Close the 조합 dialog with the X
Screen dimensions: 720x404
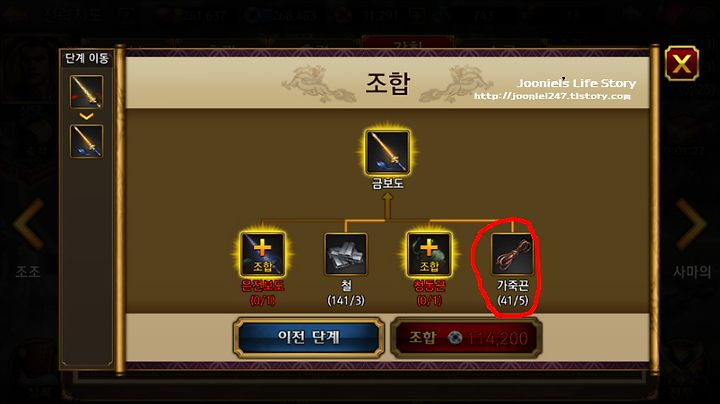point(682,63)
